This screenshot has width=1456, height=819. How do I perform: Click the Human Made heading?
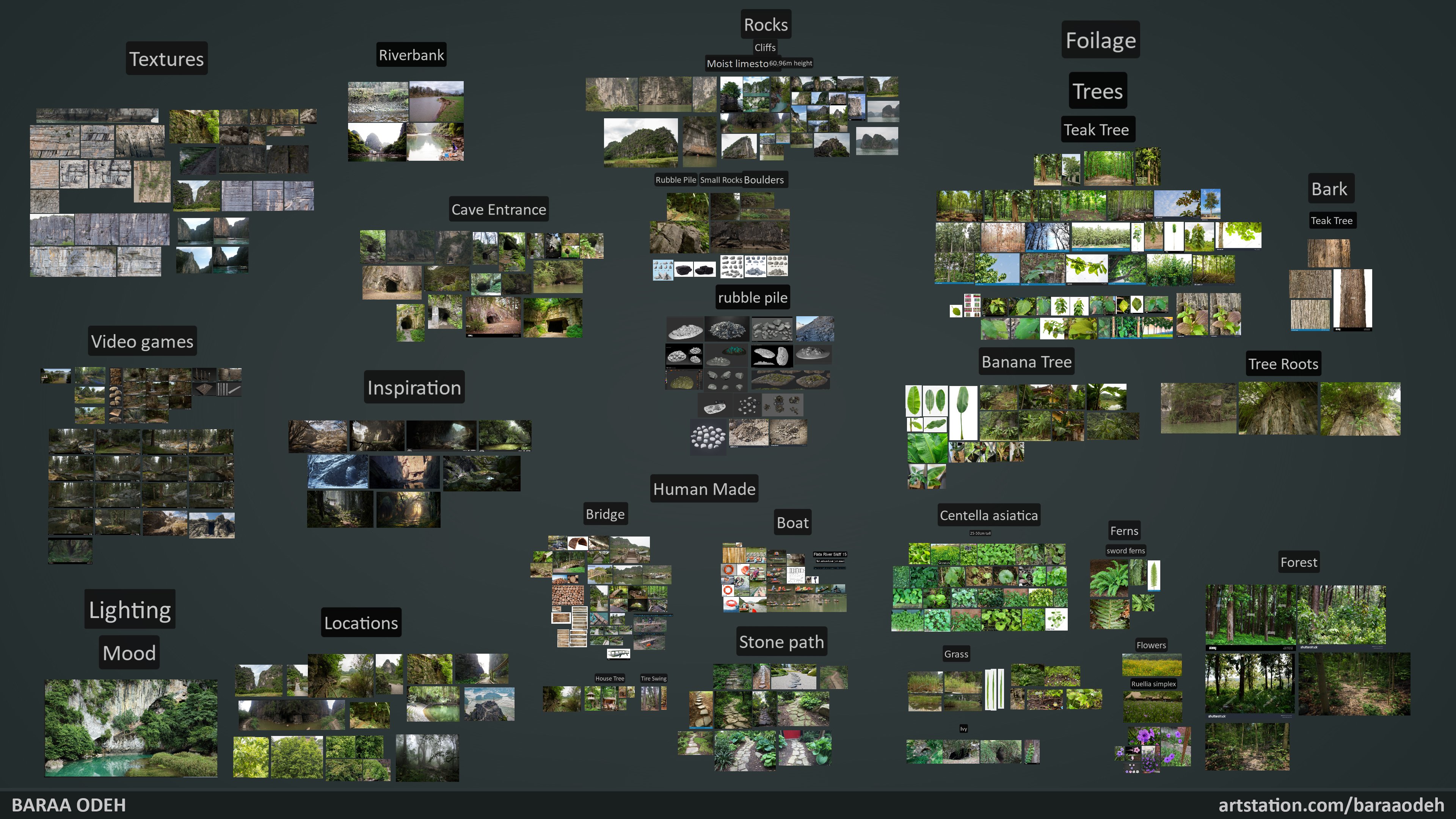(x=704, y=488)
